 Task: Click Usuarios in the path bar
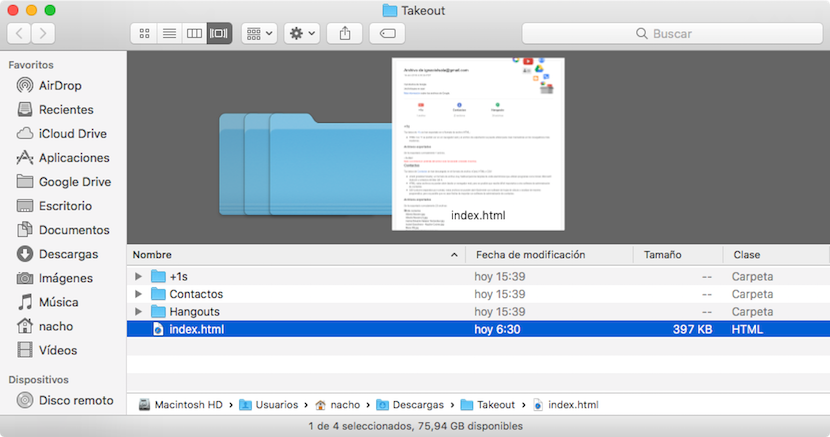click(x=268, y=405)
